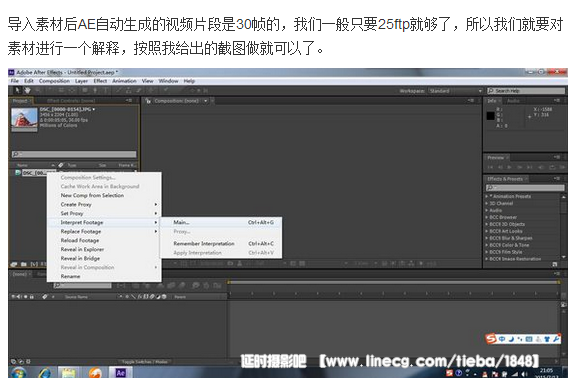The height and width of the screenshot is (378, 574).
Task: Expand BCC Browser category
Action: click(x=487, y=217)
